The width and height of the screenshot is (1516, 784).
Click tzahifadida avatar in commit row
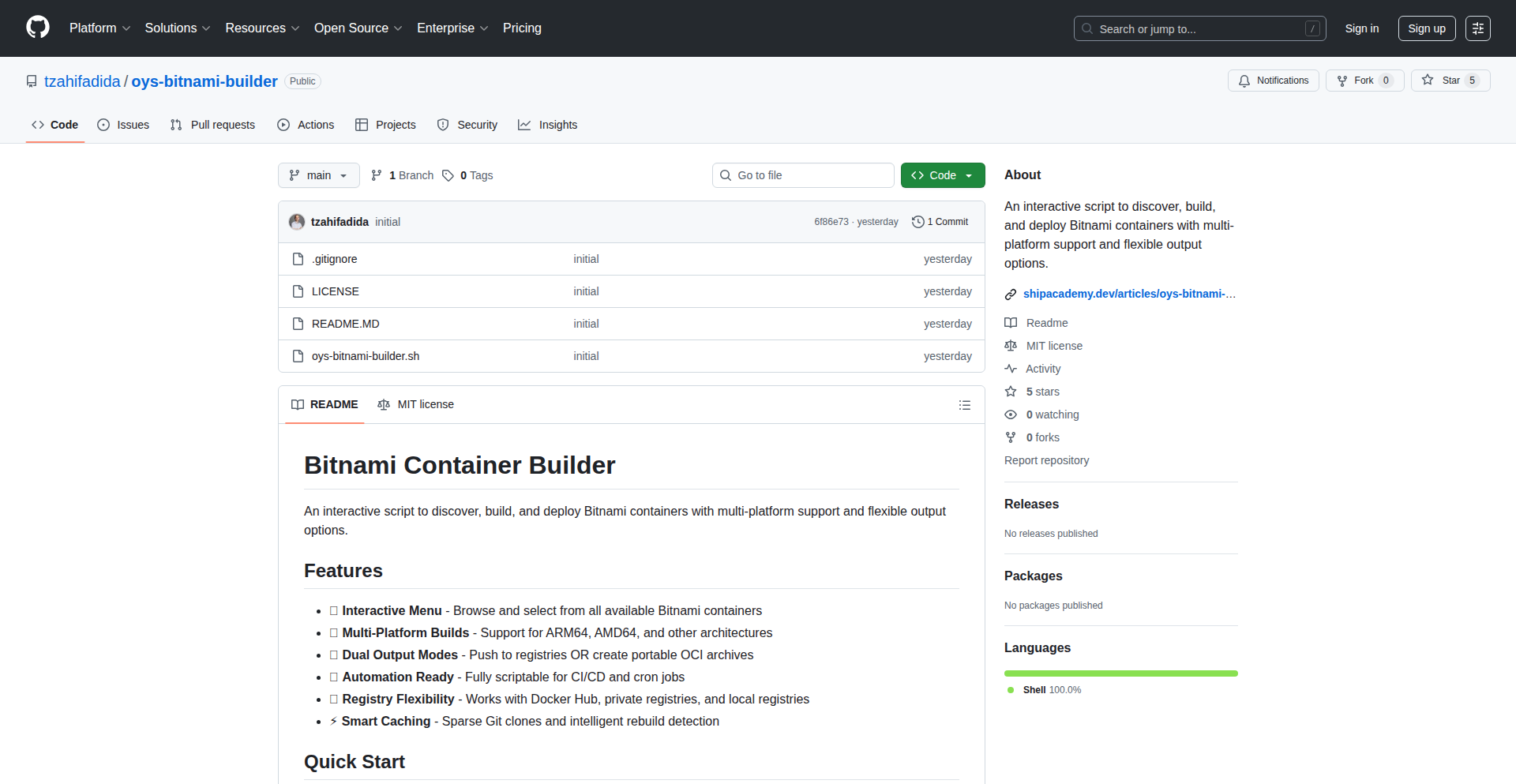297,222
